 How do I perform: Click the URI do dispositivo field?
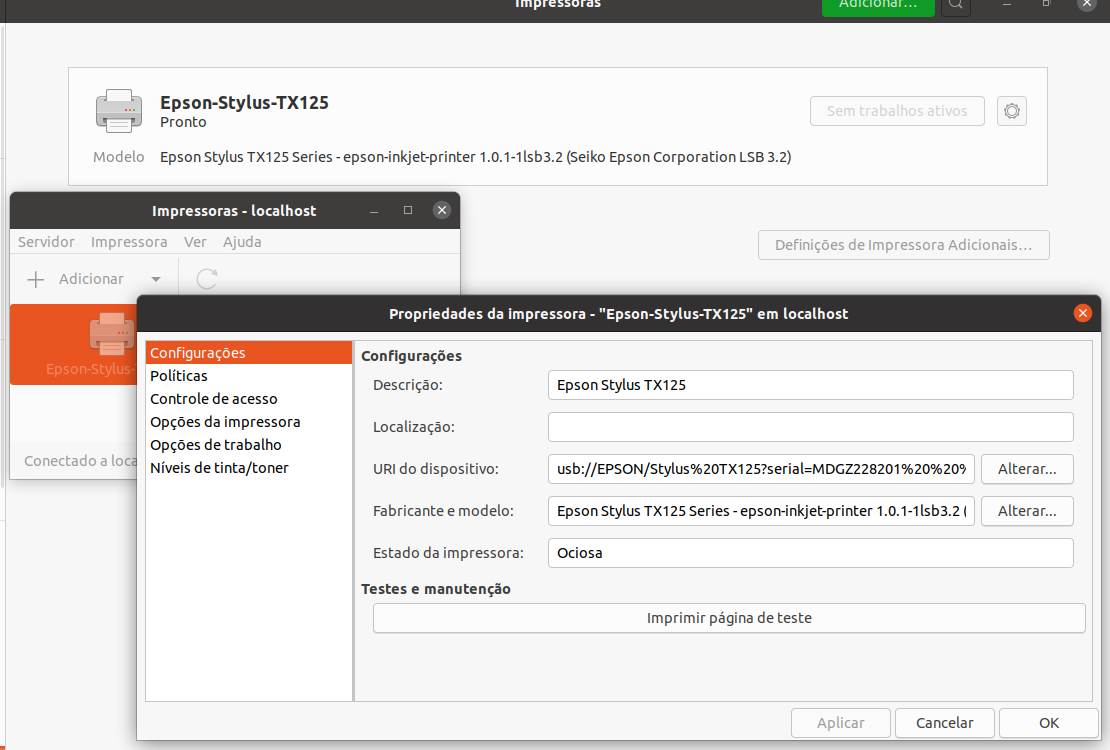pos(761,469)
